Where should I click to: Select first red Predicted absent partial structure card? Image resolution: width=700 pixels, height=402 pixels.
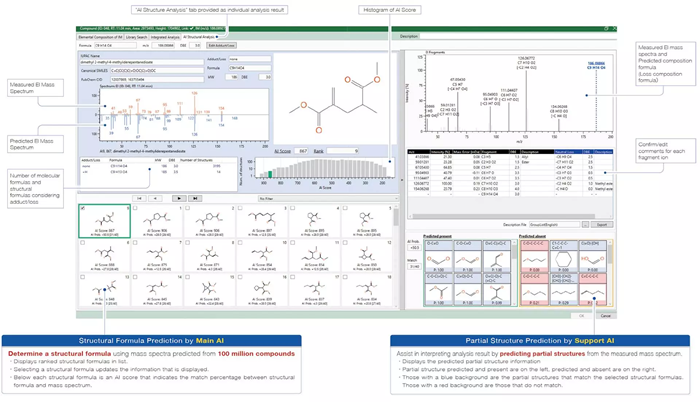pos(535,256)
